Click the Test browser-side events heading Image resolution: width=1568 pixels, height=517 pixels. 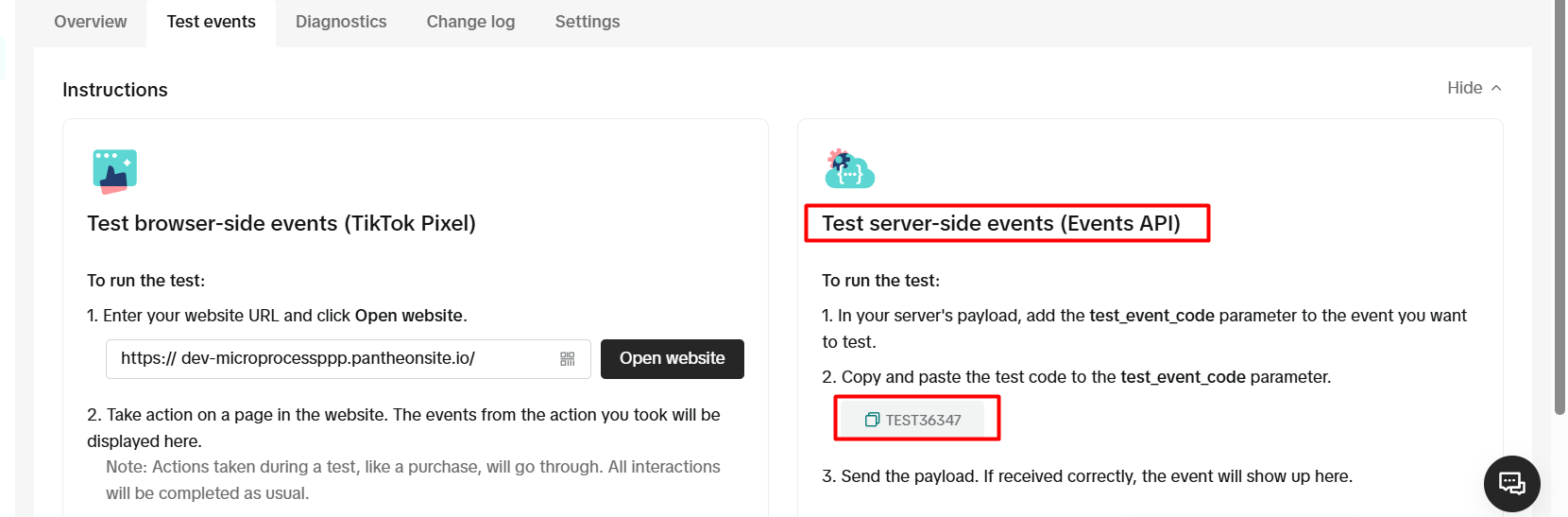(281, 223)
